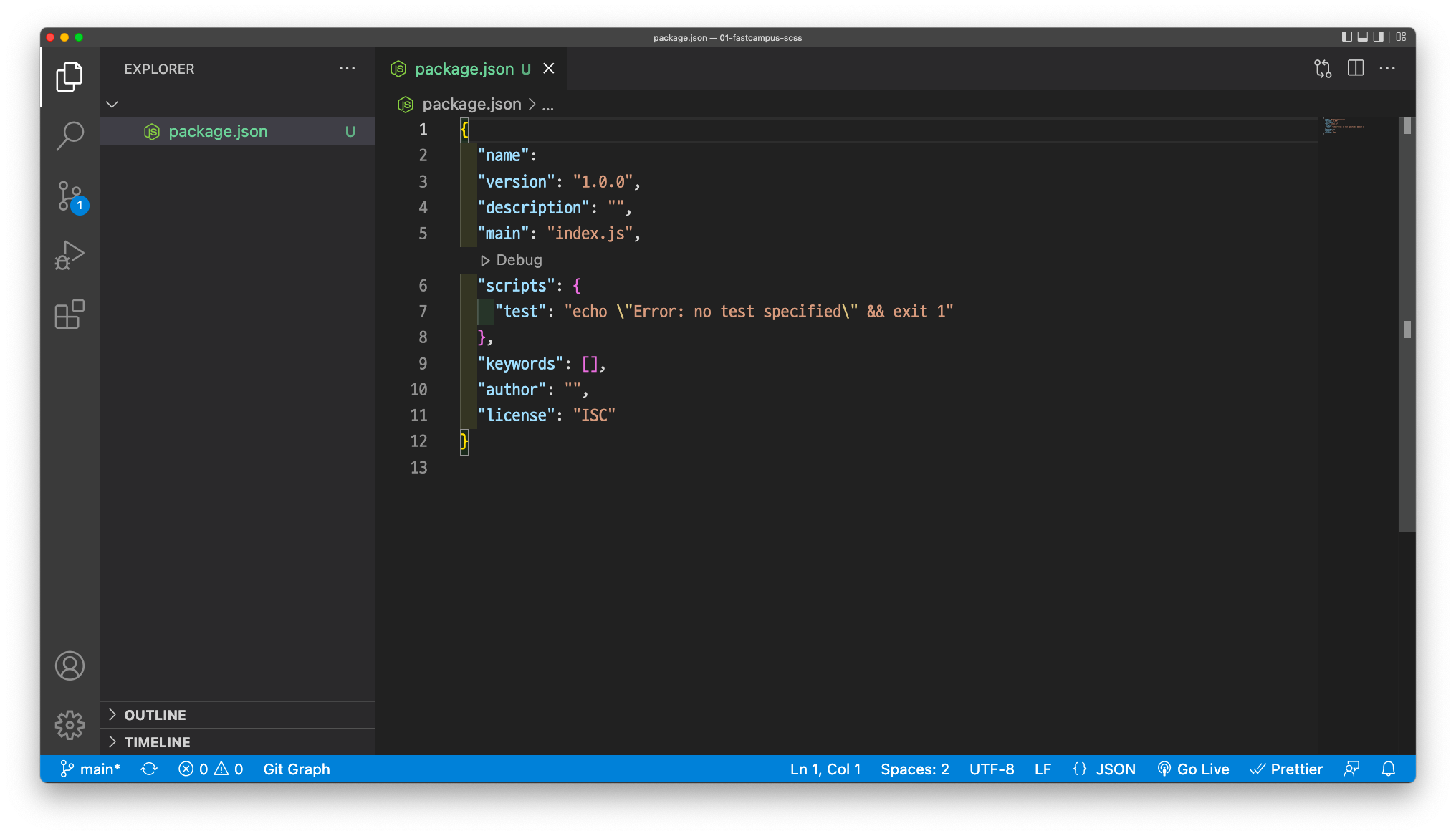Click Go Live in status bar
The height and width of the screenshot is (836, 1456).
pos(1193,769)
